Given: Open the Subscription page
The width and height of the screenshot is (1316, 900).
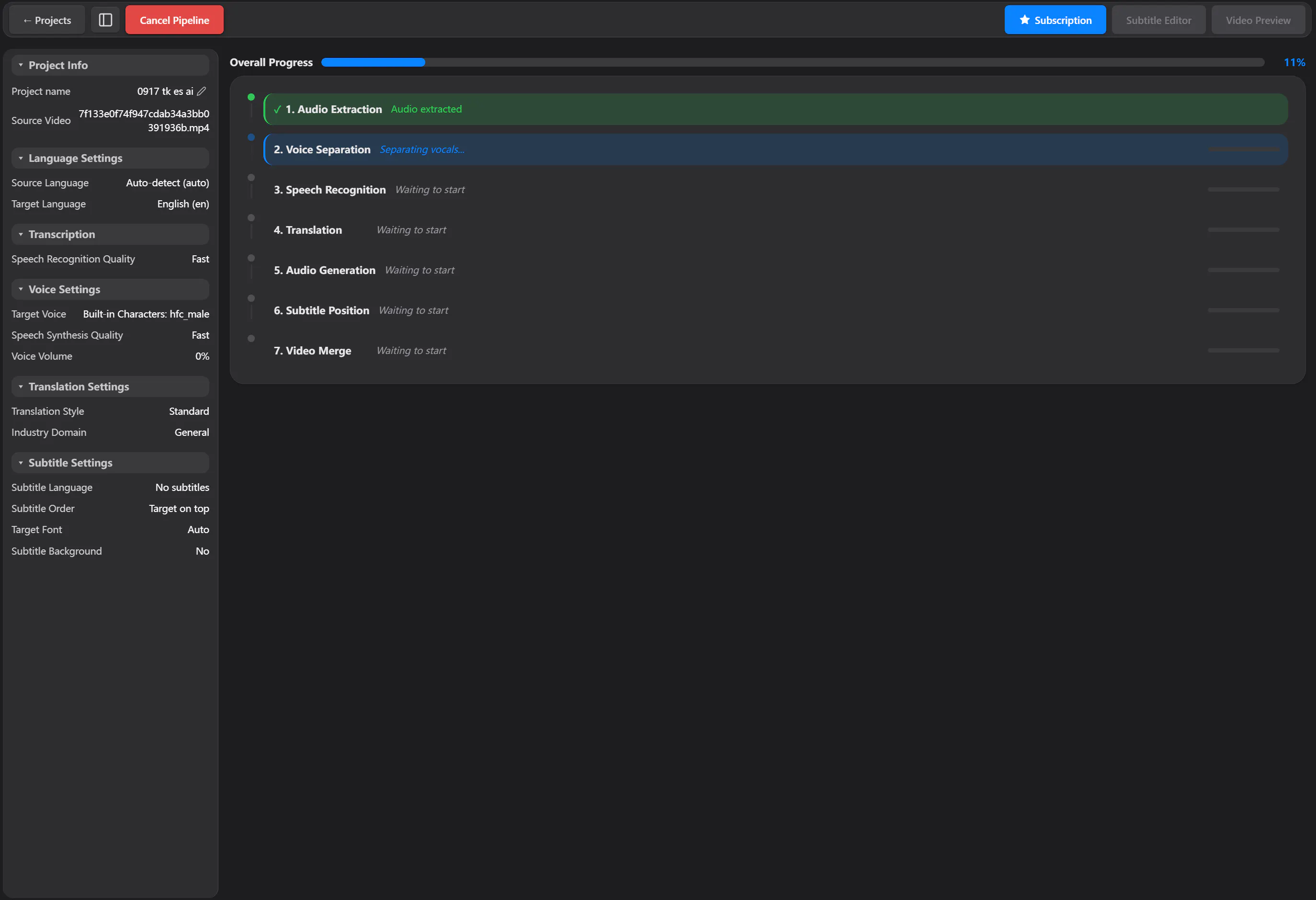Looking at the screenshot, I should click(1055, 20).
